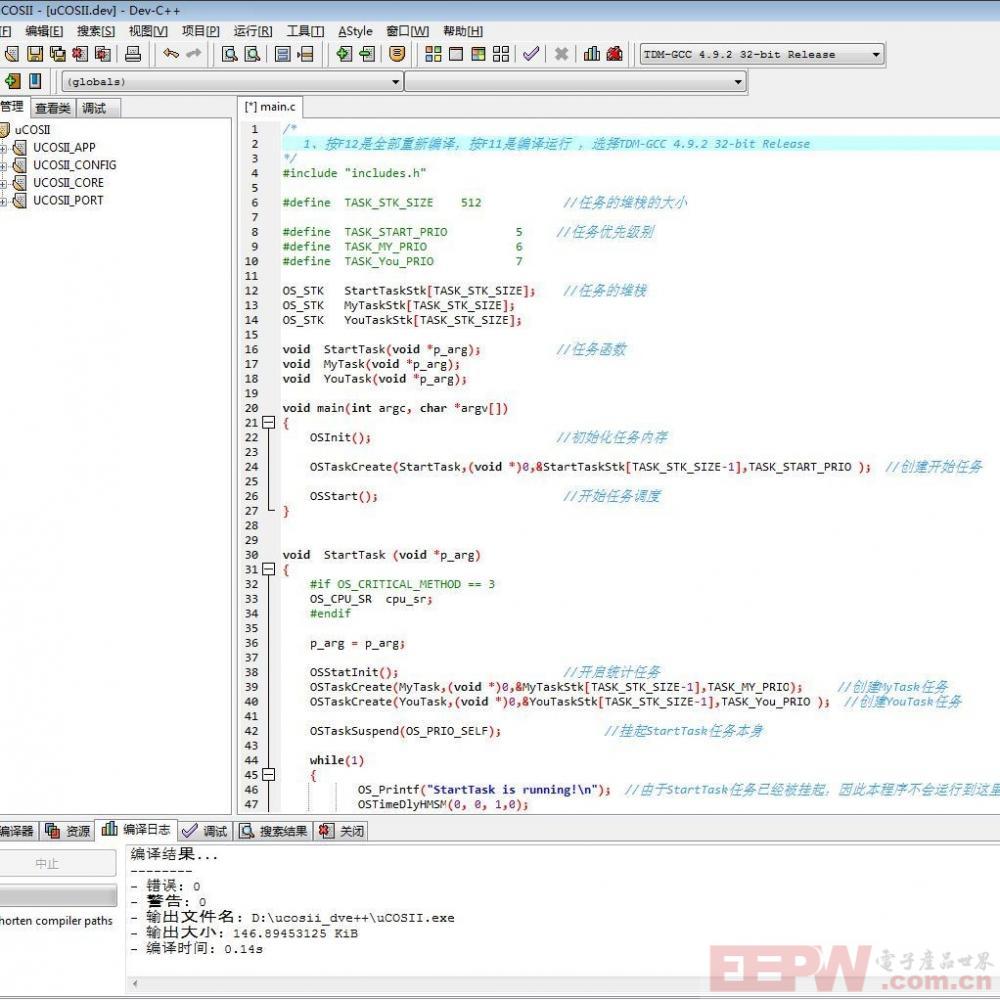The width and height of the screenshot is (1000, 1000).
Task: Collapse the main function fold at line 21
Action: tap(269, 423)
